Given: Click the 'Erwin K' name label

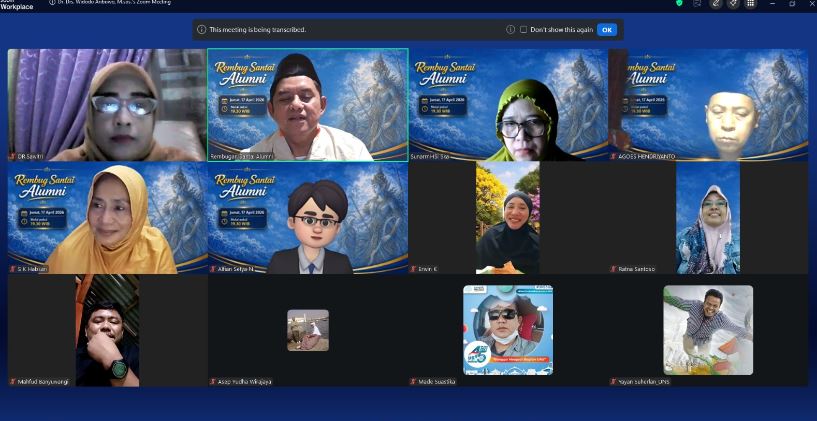Looking at the screenshot, I should point(427,269).
